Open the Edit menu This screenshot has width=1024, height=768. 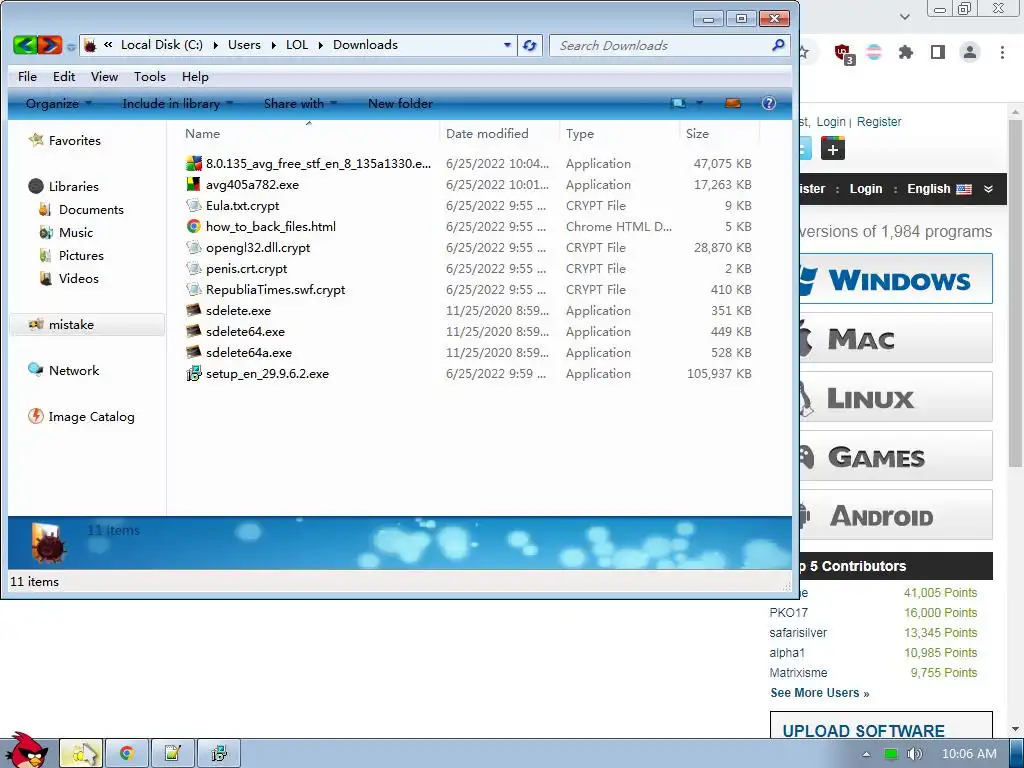pos(64,76)
